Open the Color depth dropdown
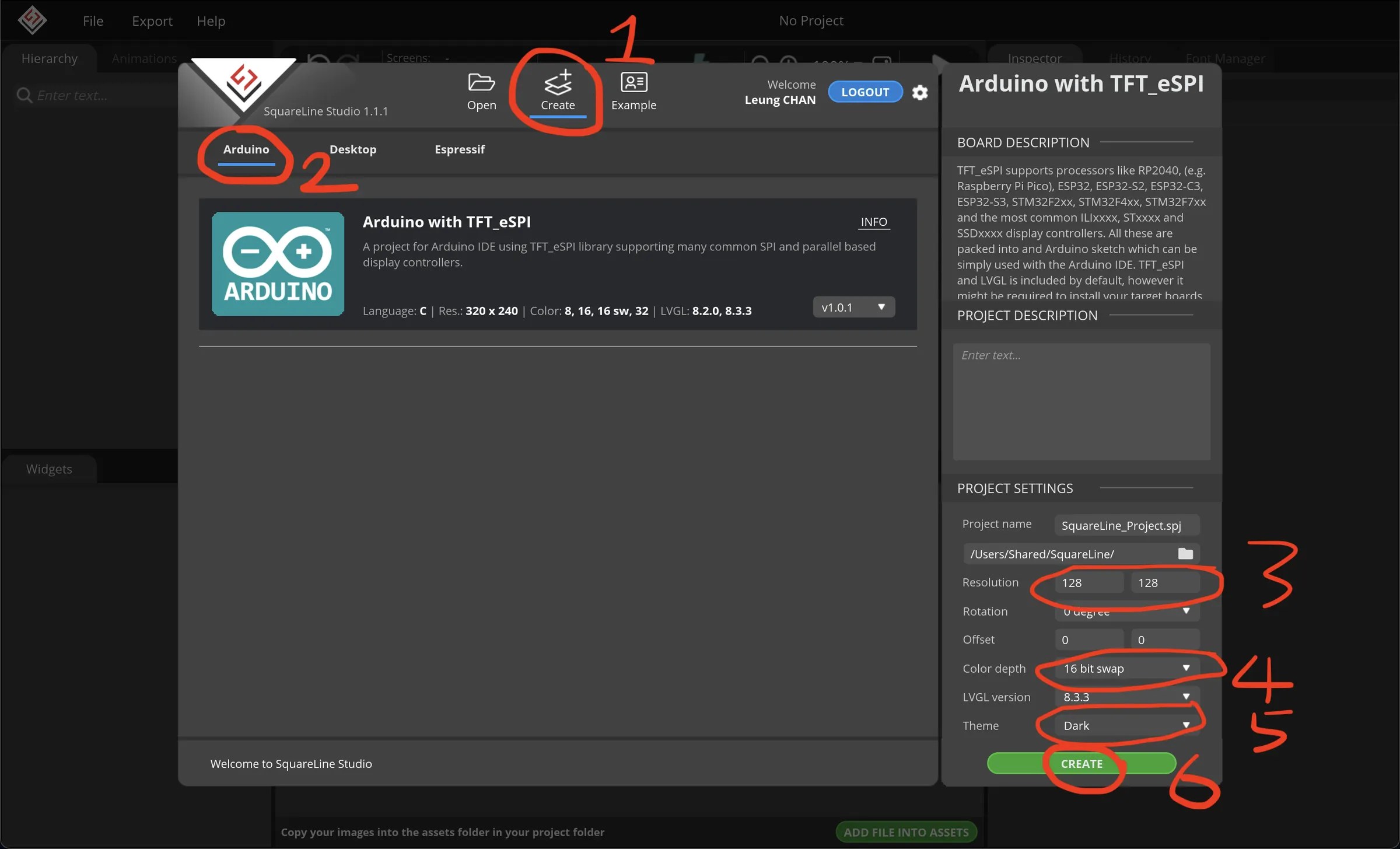 (x=1126, y=669)
